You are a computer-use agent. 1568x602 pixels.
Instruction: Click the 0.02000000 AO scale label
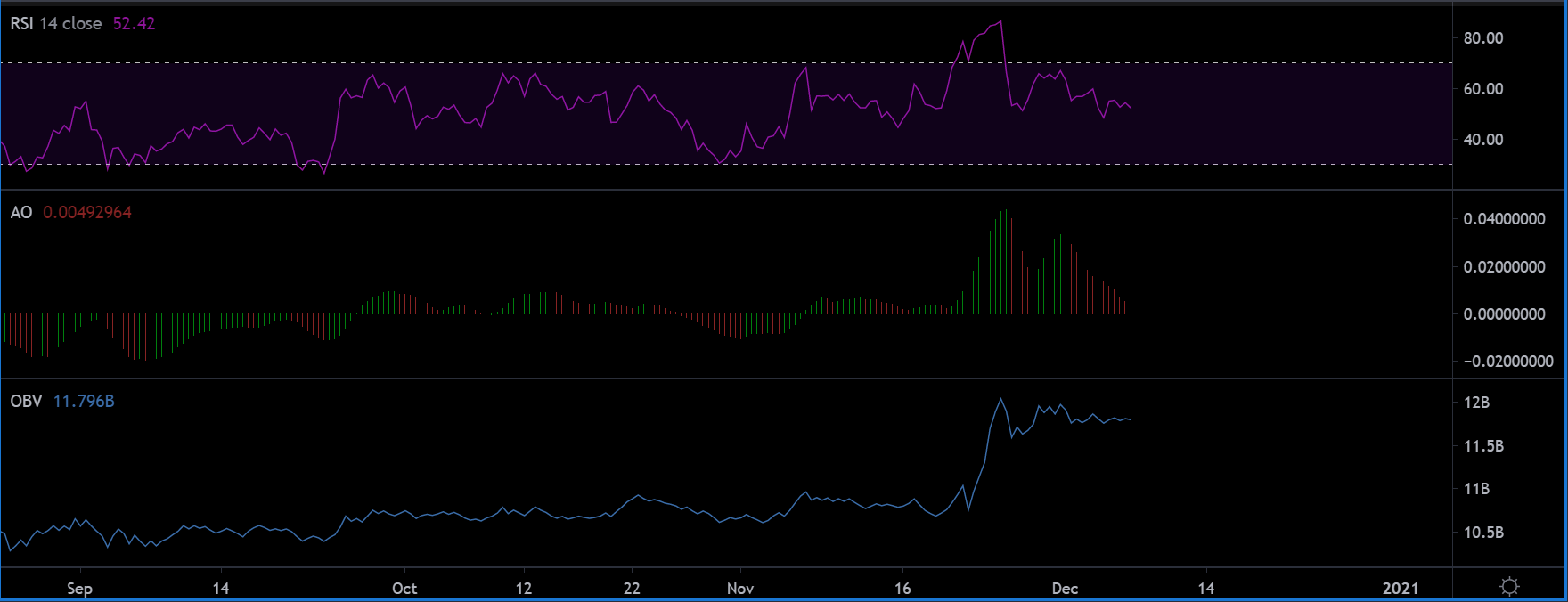pos(1505,267)
